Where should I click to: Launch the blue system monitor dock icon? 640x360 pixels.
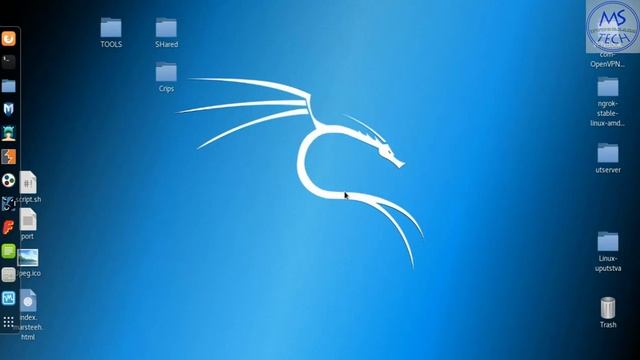point(9,298)
